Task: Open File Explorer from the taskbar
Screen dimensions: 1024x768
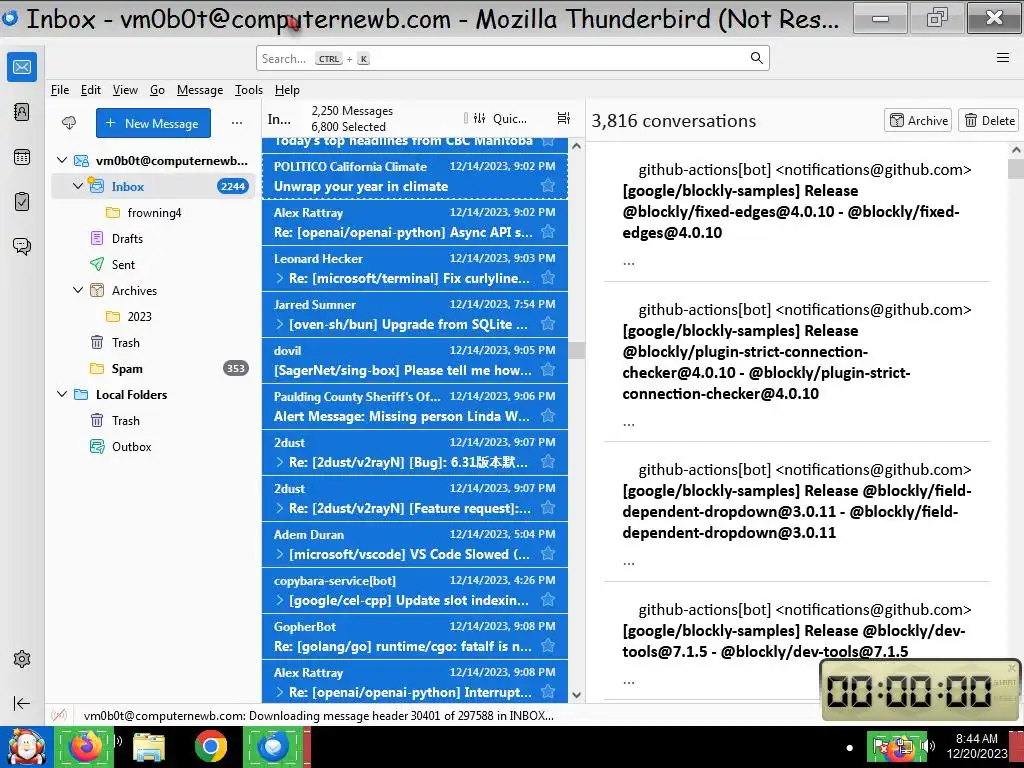Action: point(148,746)
